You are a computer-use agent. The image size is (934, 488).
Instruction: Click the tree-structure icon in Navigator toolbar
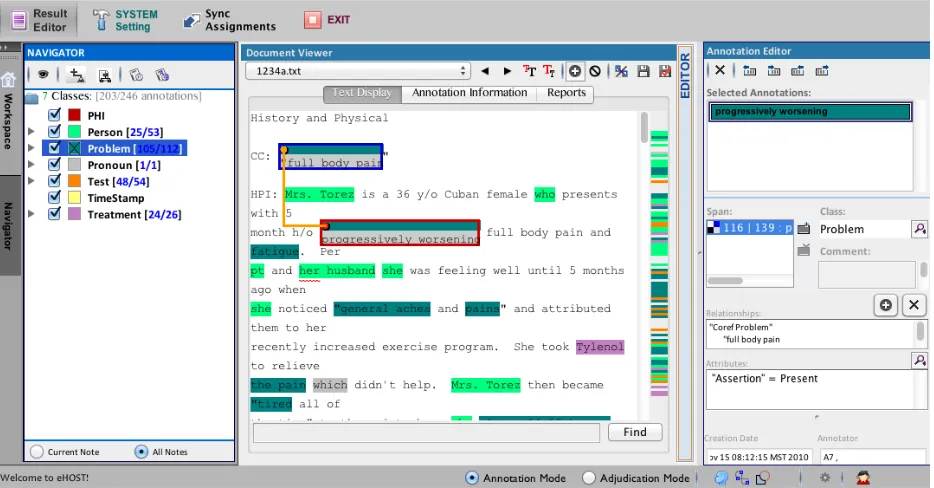click(x=105, y=75)
